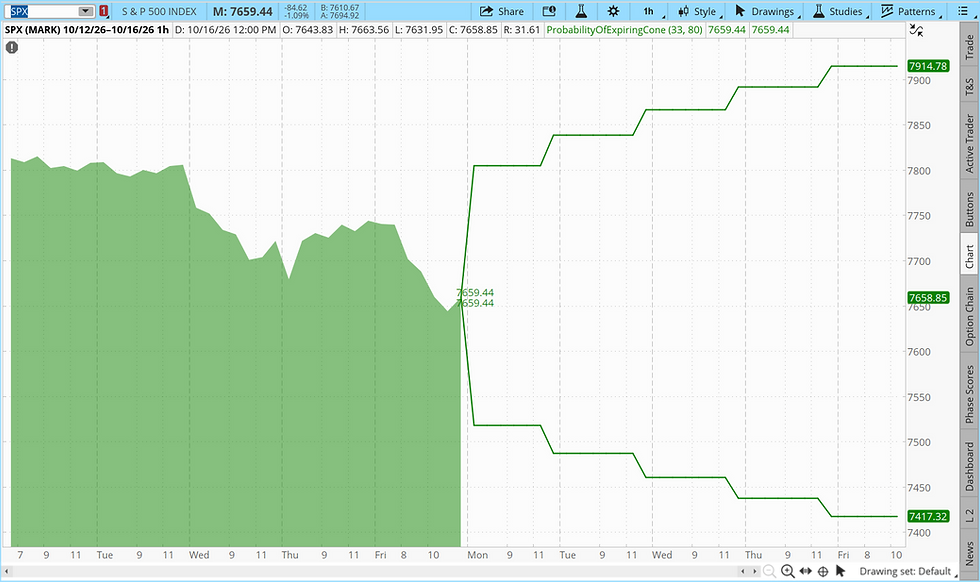Open the Share menu
The image size is (980, 582).
coord(501,11)
